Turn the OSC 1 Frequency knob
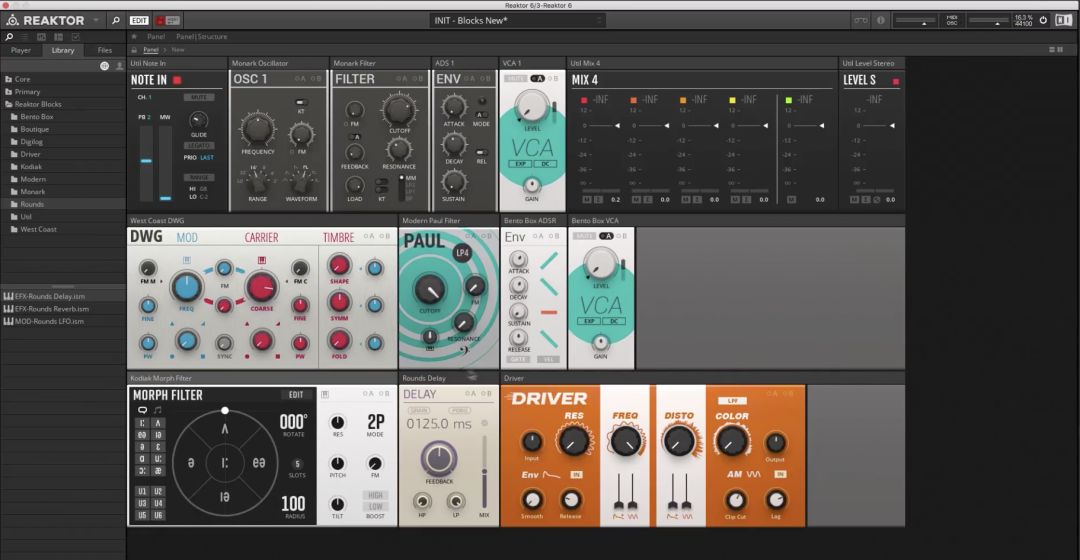This screenshot has height=560, width=1080. pyautogui.click(x=257, y=129)
